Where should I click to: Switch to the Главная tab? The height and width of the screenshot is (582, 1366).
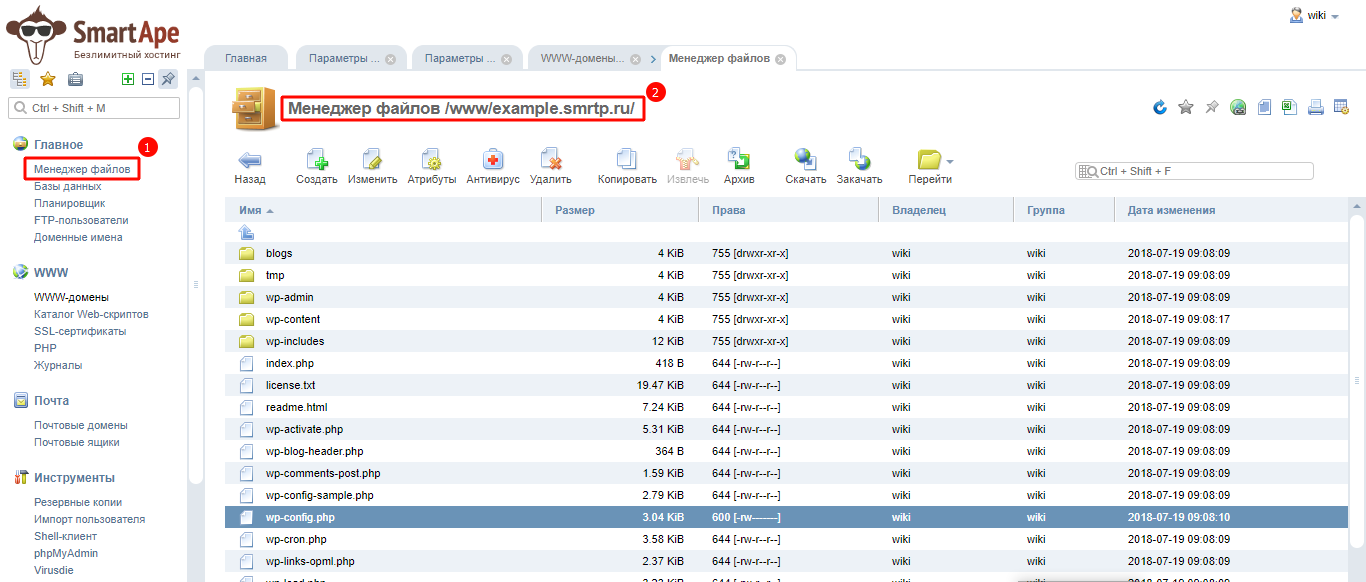(x=246, y=59)
